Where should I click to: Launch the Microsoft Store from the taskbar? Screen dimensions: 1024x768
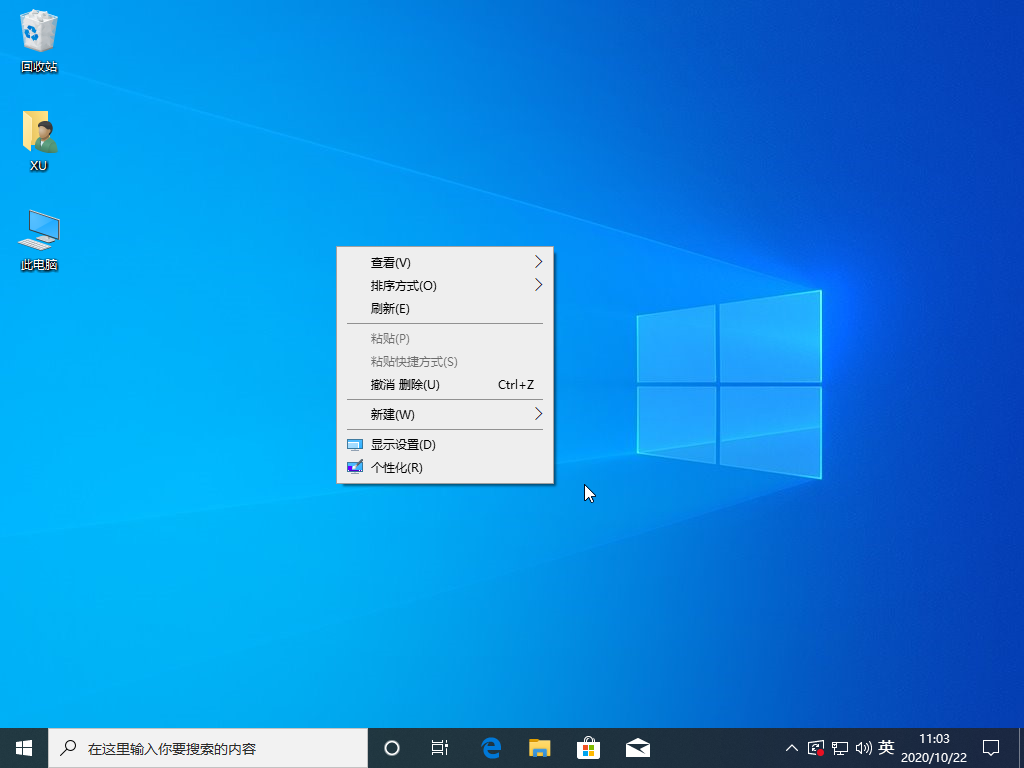point(588,747)
